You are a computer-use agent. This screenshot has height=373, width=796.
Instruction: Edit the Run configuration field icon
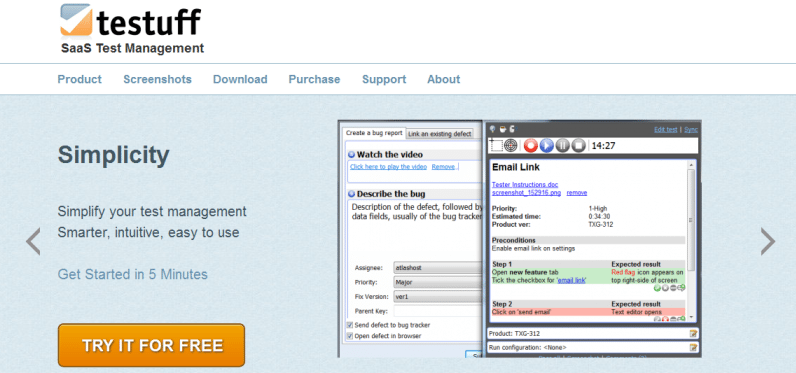(693, 348)
